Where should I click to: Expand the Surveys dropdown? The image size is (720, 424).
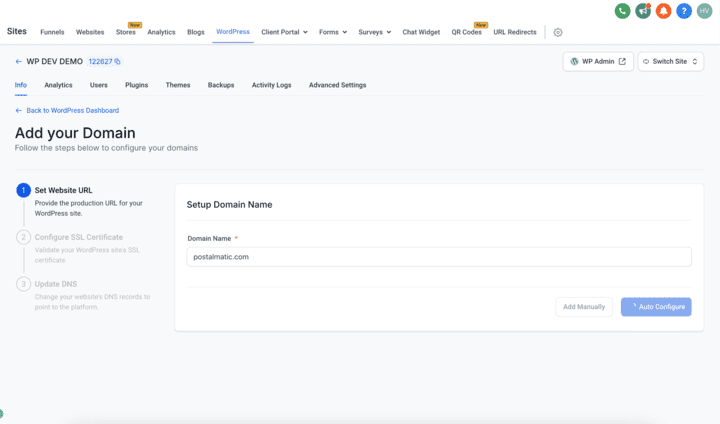point(375,32)
